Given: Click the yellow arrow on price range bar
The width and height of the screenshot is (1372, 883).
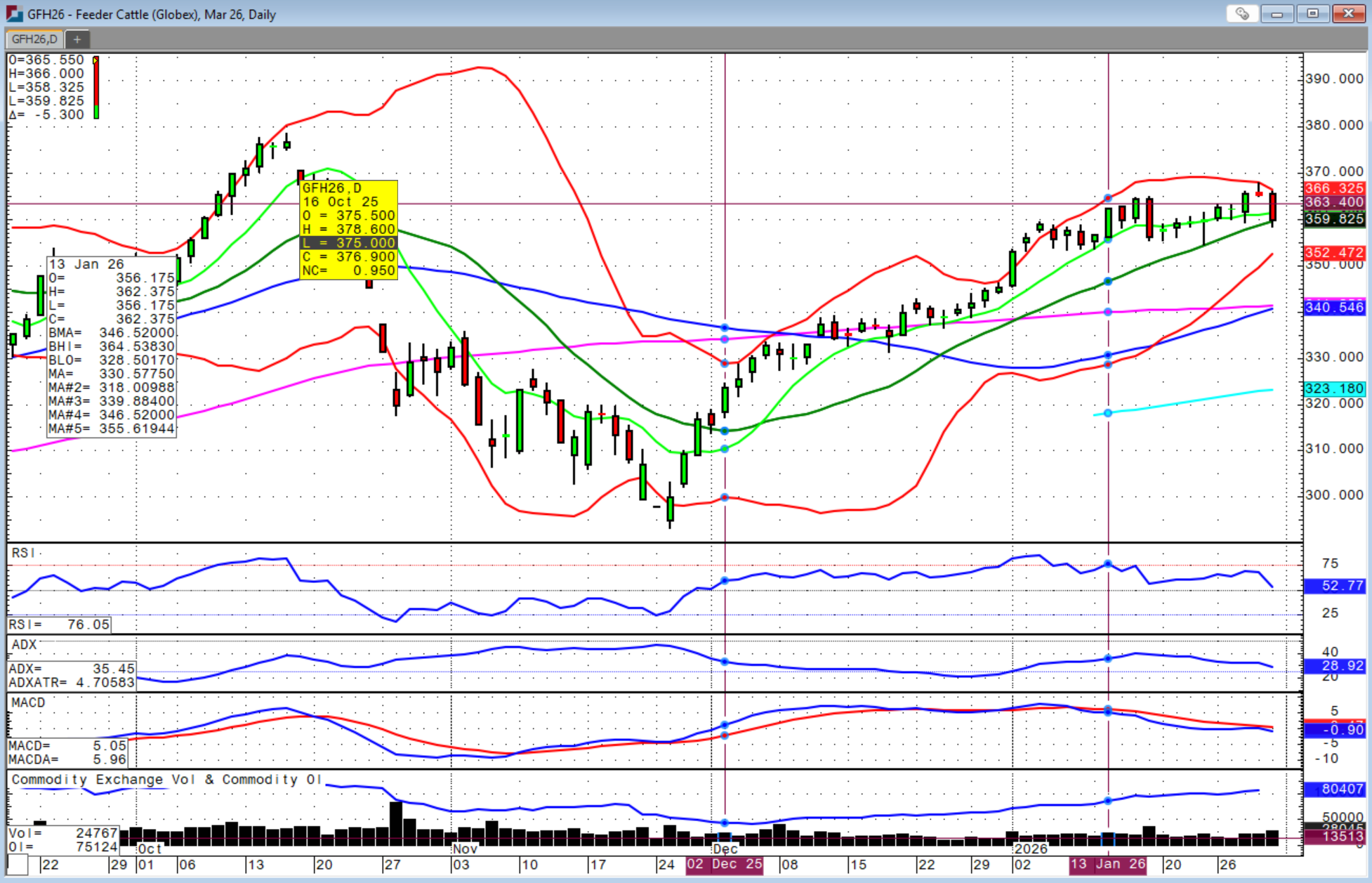Looking at the screenshot, I should (x=96, y=60).
